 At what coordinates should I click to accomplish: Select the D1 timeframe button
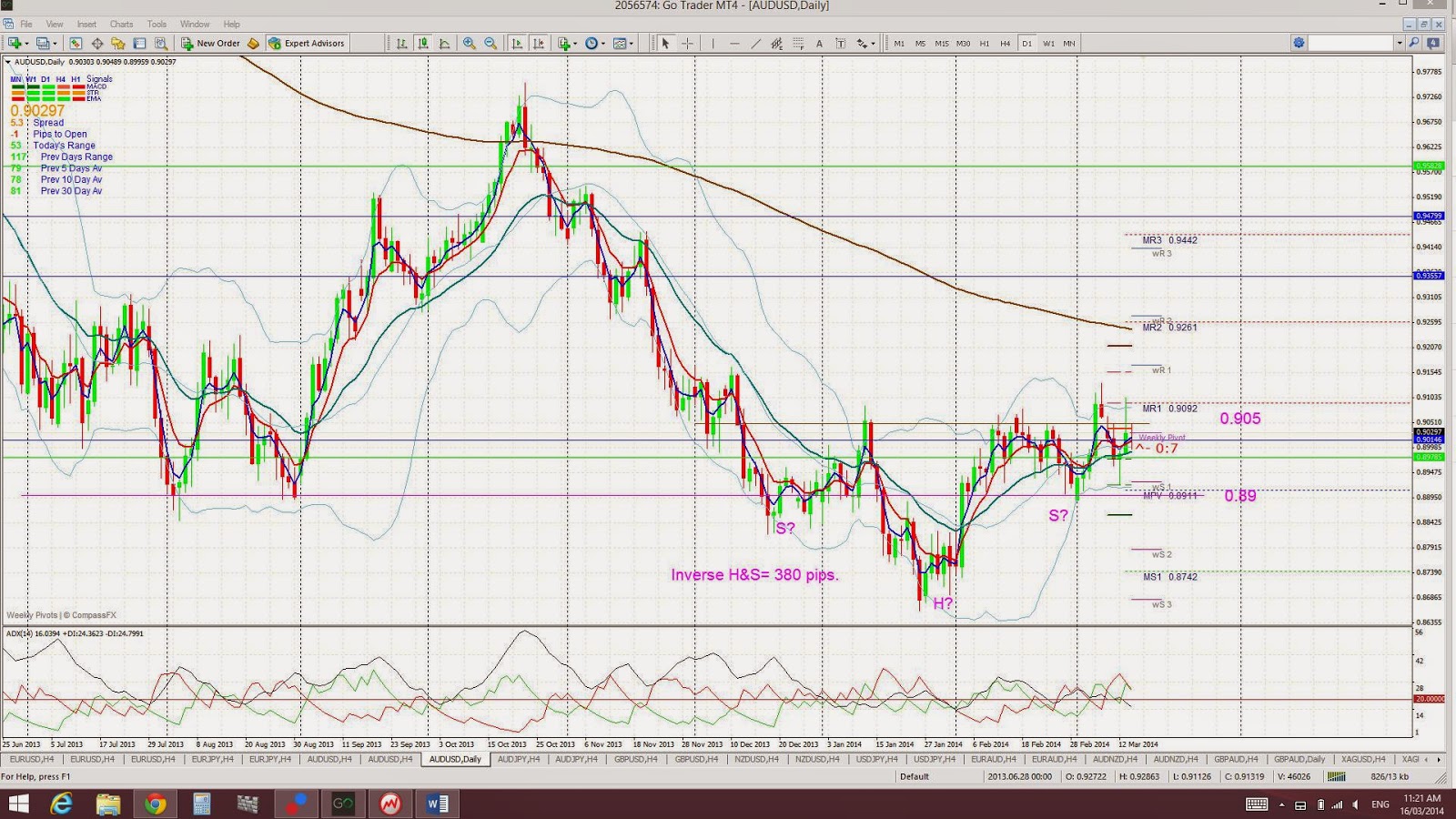tap(1028, 43)
